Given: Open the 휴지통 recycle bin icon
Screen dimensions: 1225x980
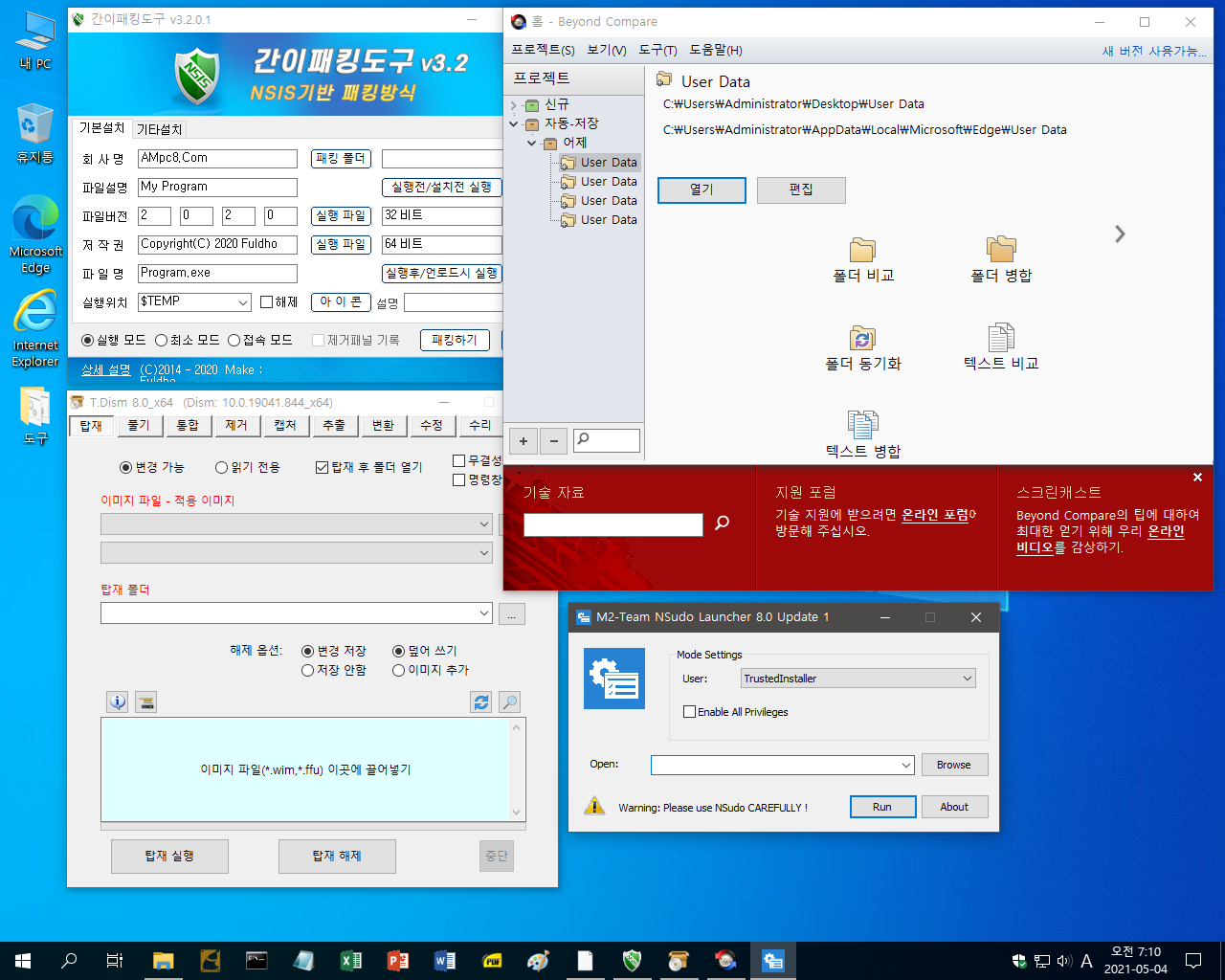Looking at the screenshot, I should point(35,134).
